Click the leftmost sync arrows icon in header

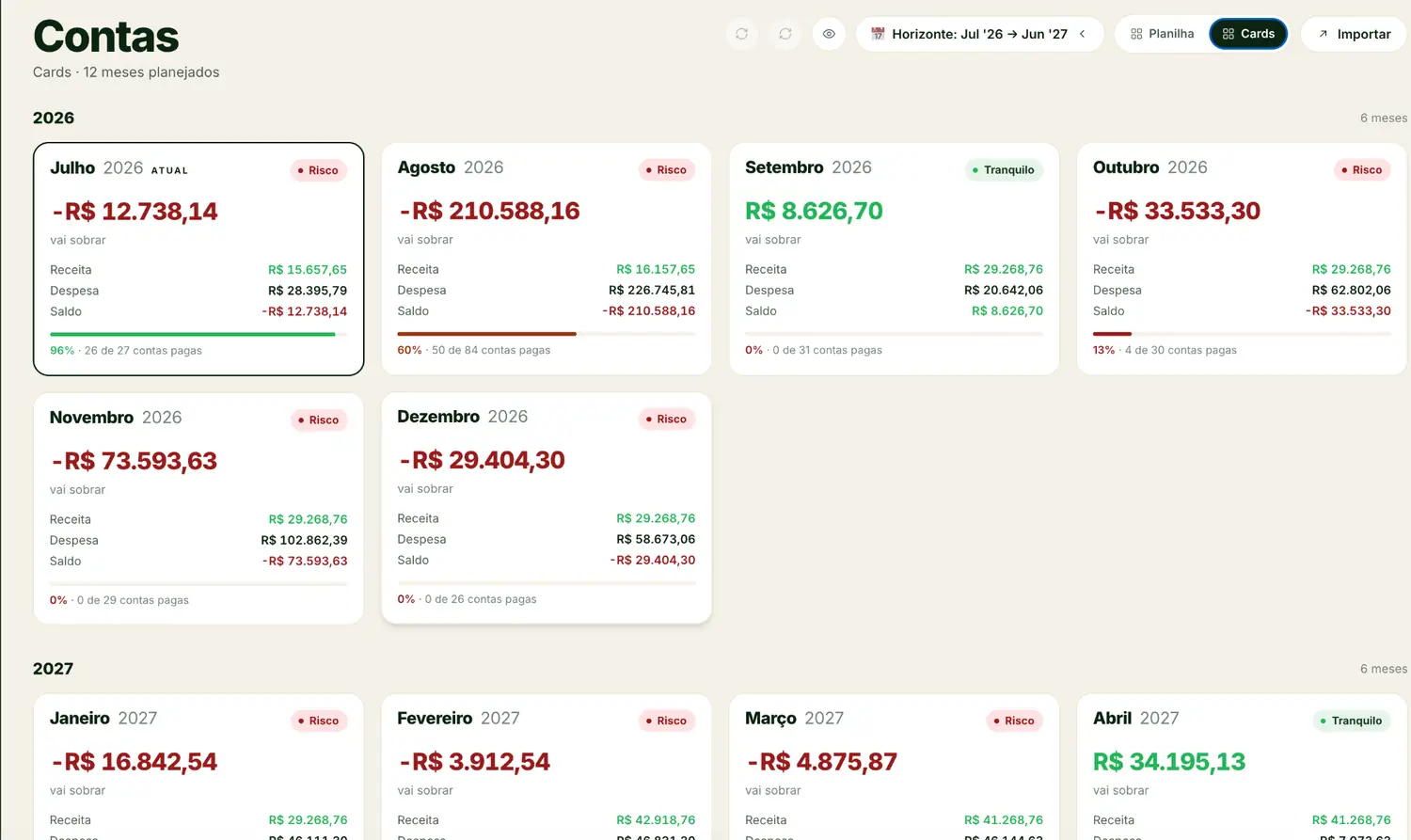tap(742, 34)
